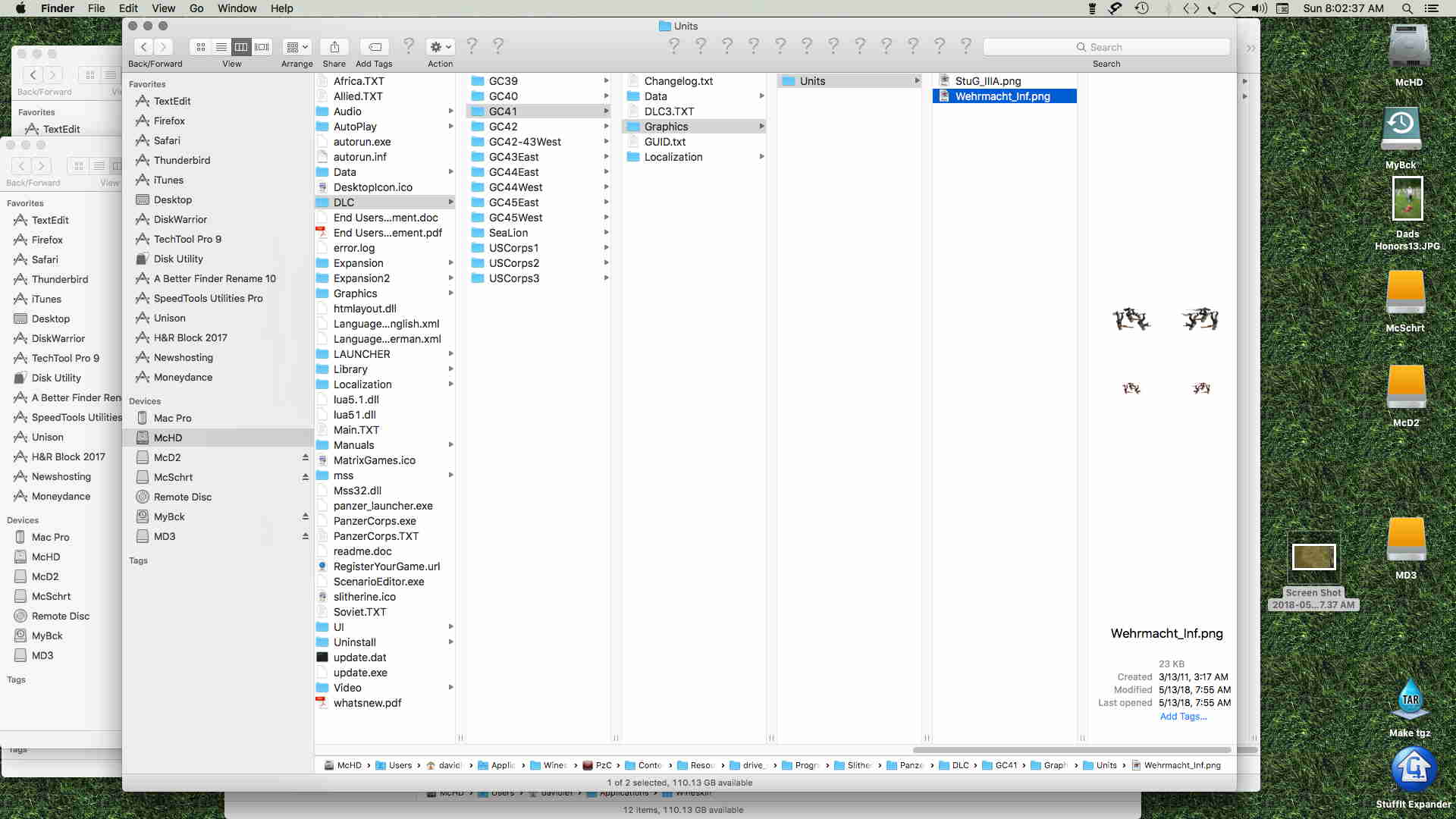
Task: Open Spotlight search in menu bar
Action: pos(1407,8)
